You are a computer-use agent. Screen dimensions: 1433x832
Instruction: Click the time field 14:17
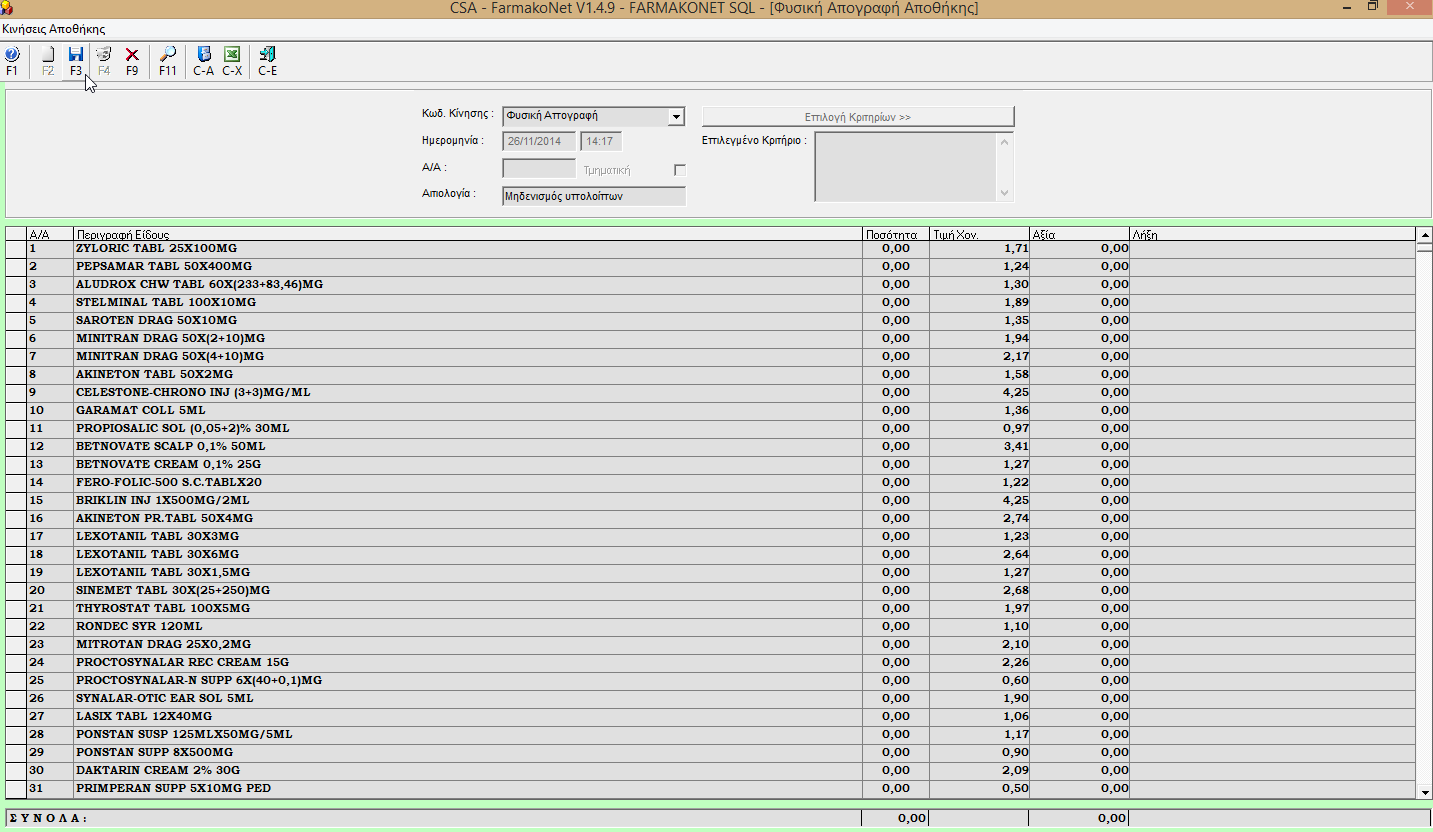pos(601,142)
